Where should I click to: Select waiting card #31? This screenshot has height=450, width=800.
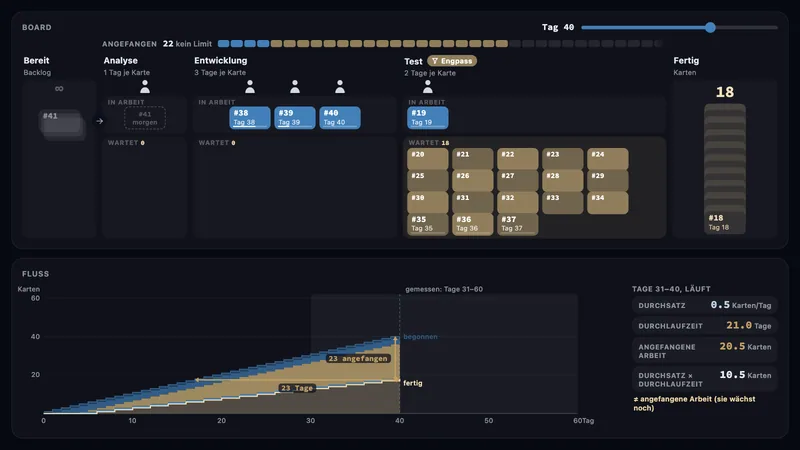[x=472, y=203]
